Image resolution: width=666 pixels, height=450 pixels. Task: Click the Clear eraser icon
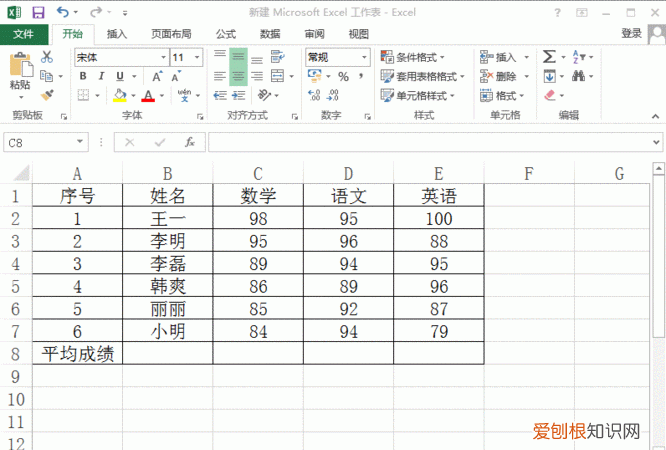(550, 95)
